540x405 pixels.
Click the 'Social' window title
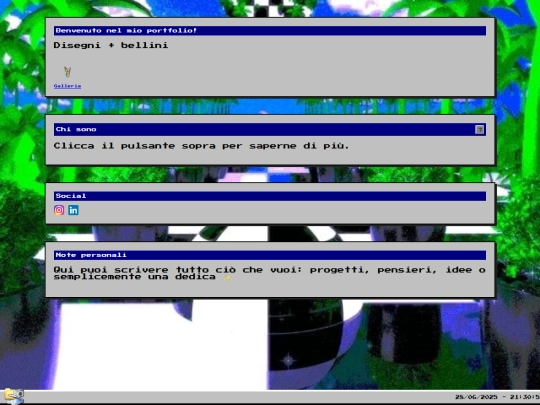[71, 196]
